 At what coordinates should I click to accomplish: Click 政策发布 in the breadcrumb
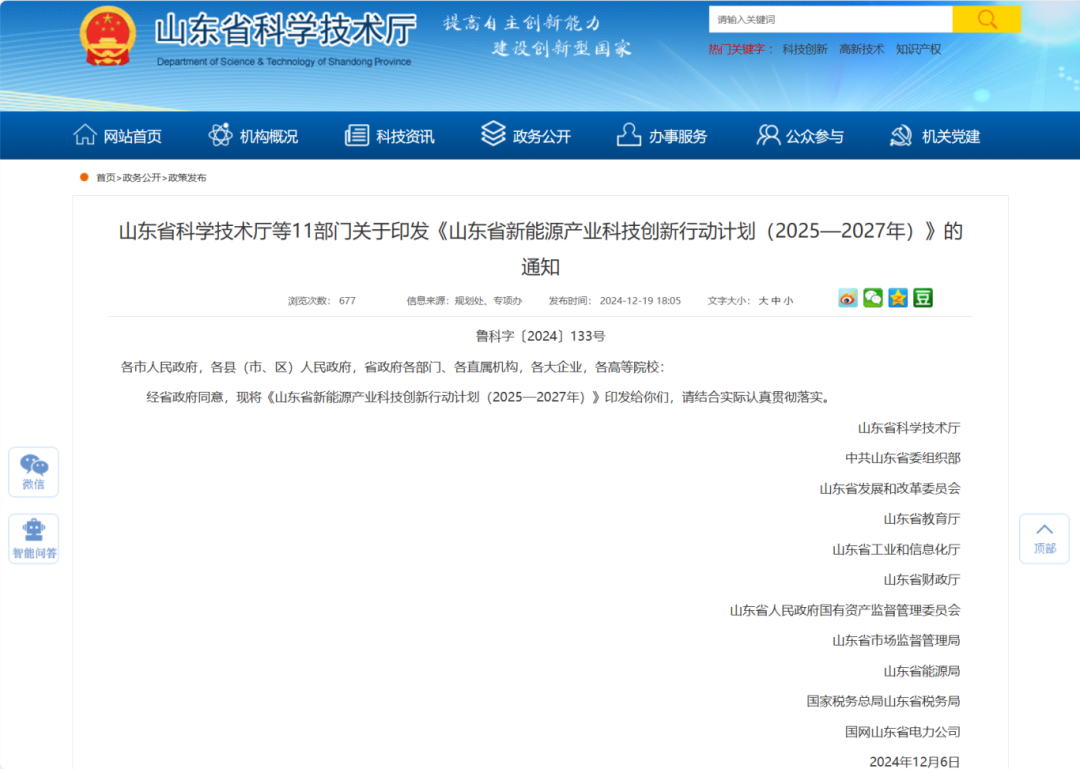187,178
